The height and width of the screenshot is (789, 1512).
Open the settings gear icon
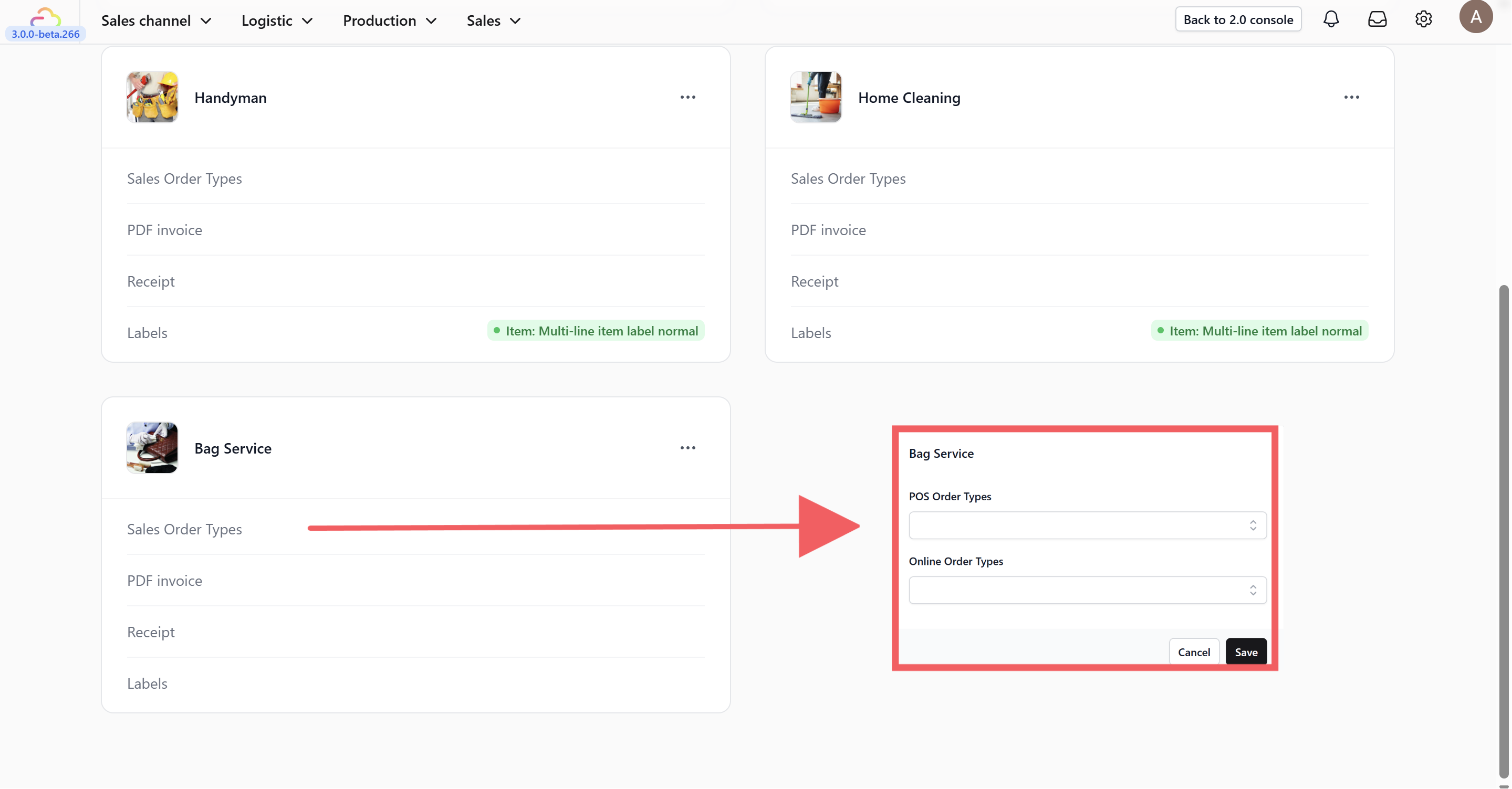[1423, 19]
